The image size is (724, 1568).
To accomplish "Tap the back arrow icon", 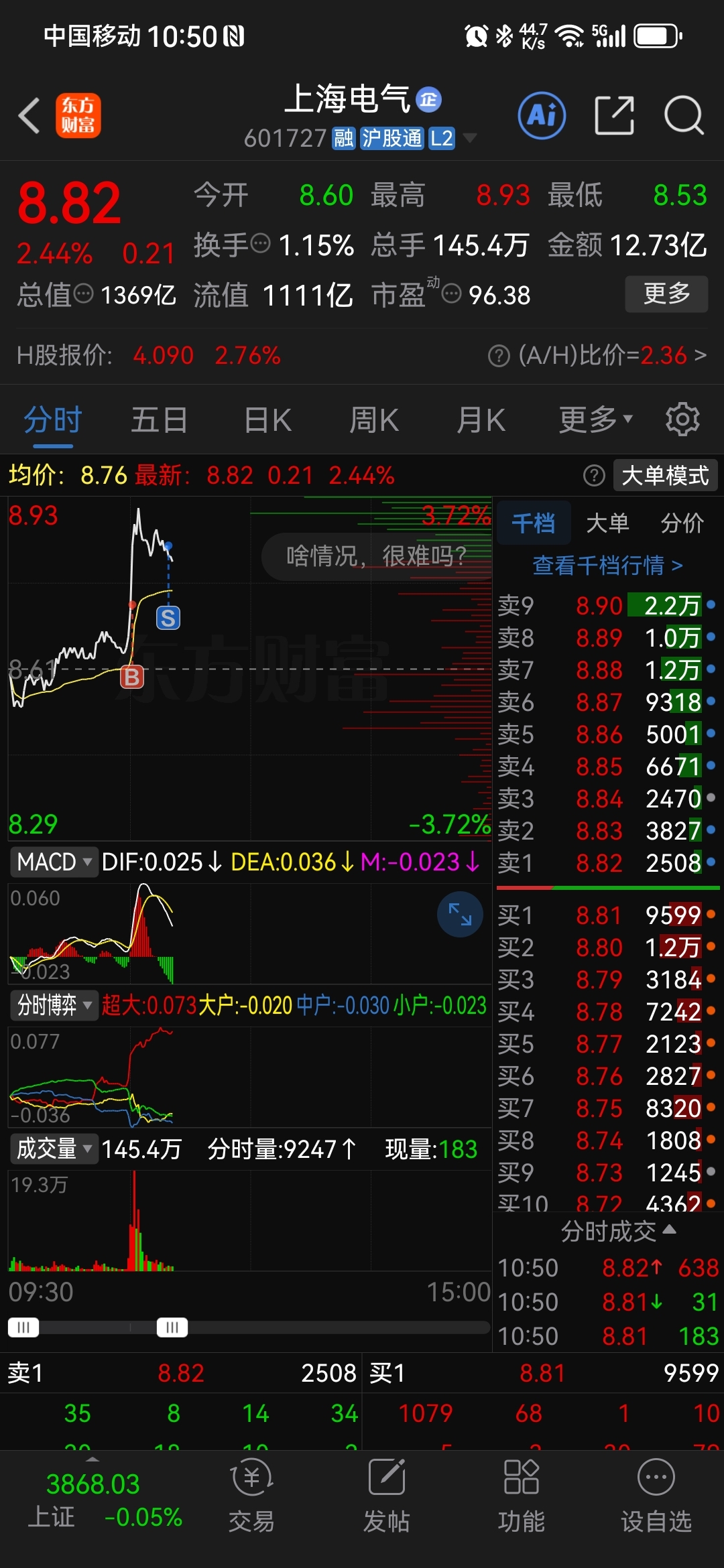I will 29,115.
